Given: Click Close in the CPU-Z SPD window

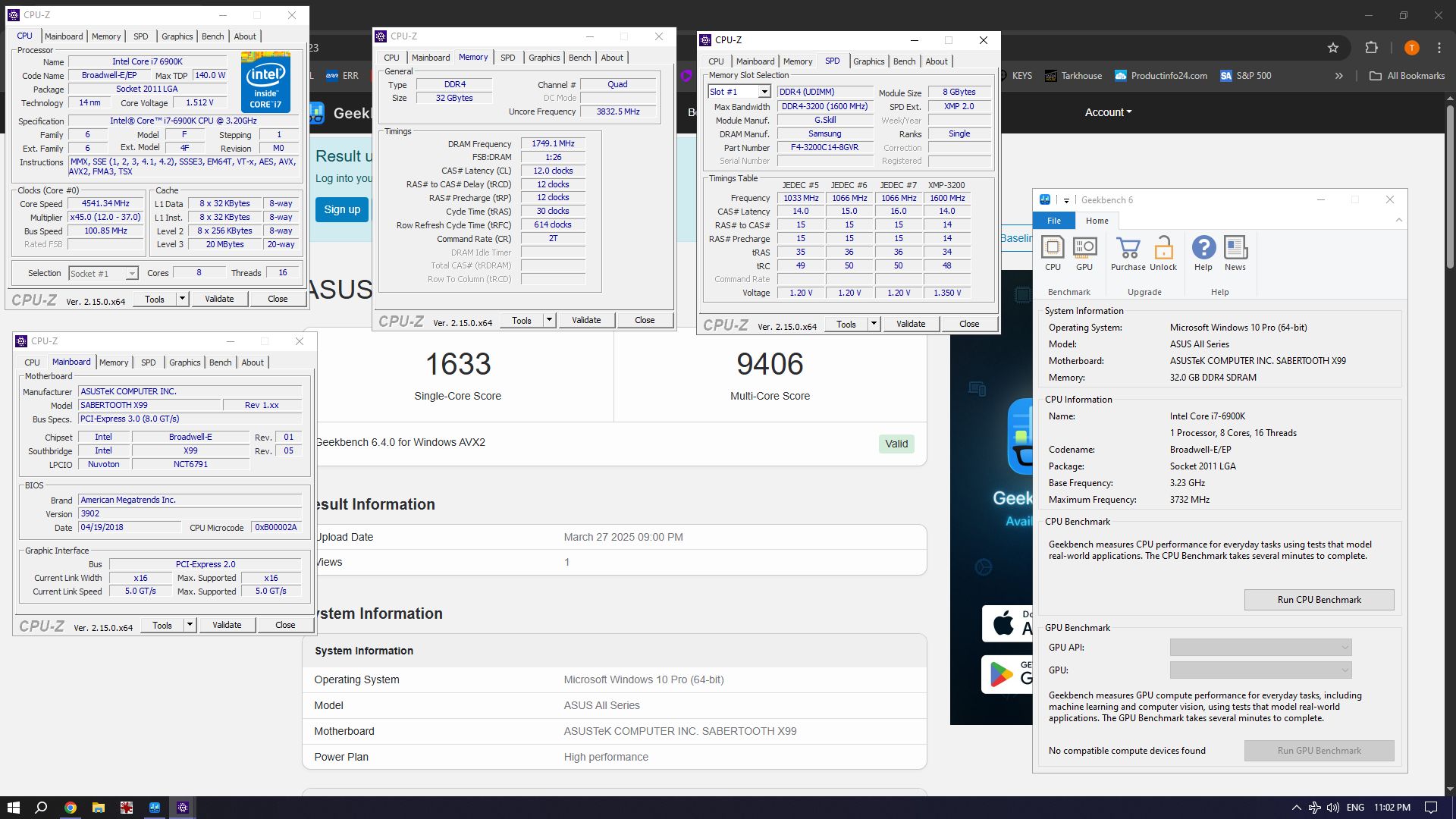Looking at the screenshot, I should pyautogui.click(x=969, y=324).
